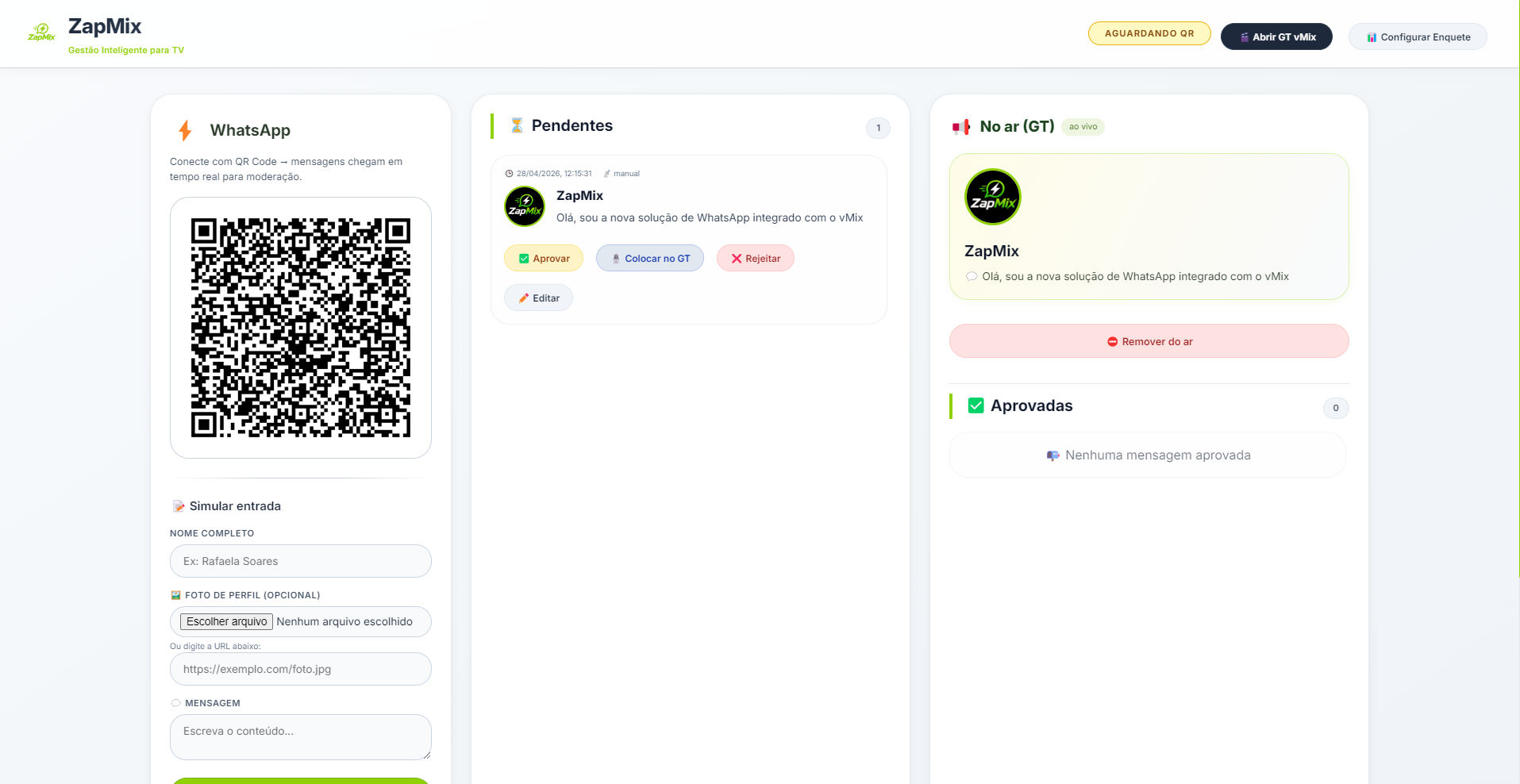Click the ao vivo live badge
Viewport: 1520px width, 784px height.
click(1083, 127)
